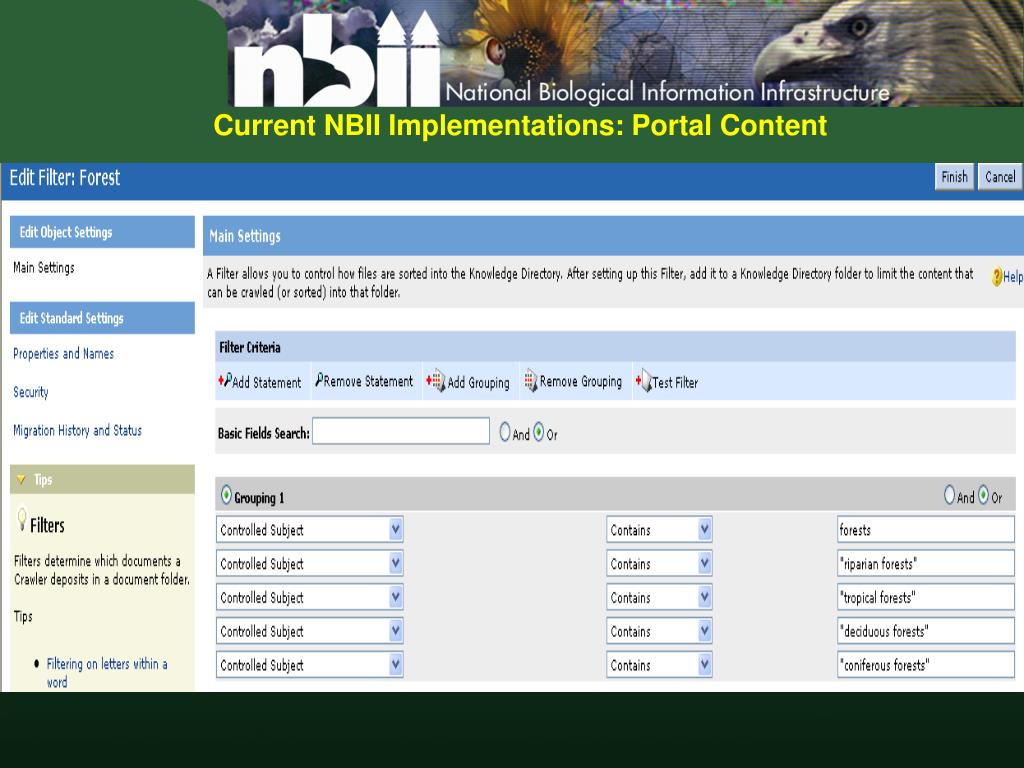Click the 'Edit Filter: Forest' title
1024x768 pixels.
click(x=65, y=178)
